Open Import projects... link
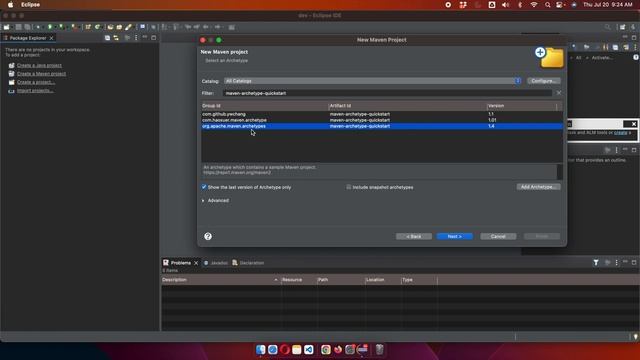Image resolution: width=640 pixels, height=360 pixels. 35,91
